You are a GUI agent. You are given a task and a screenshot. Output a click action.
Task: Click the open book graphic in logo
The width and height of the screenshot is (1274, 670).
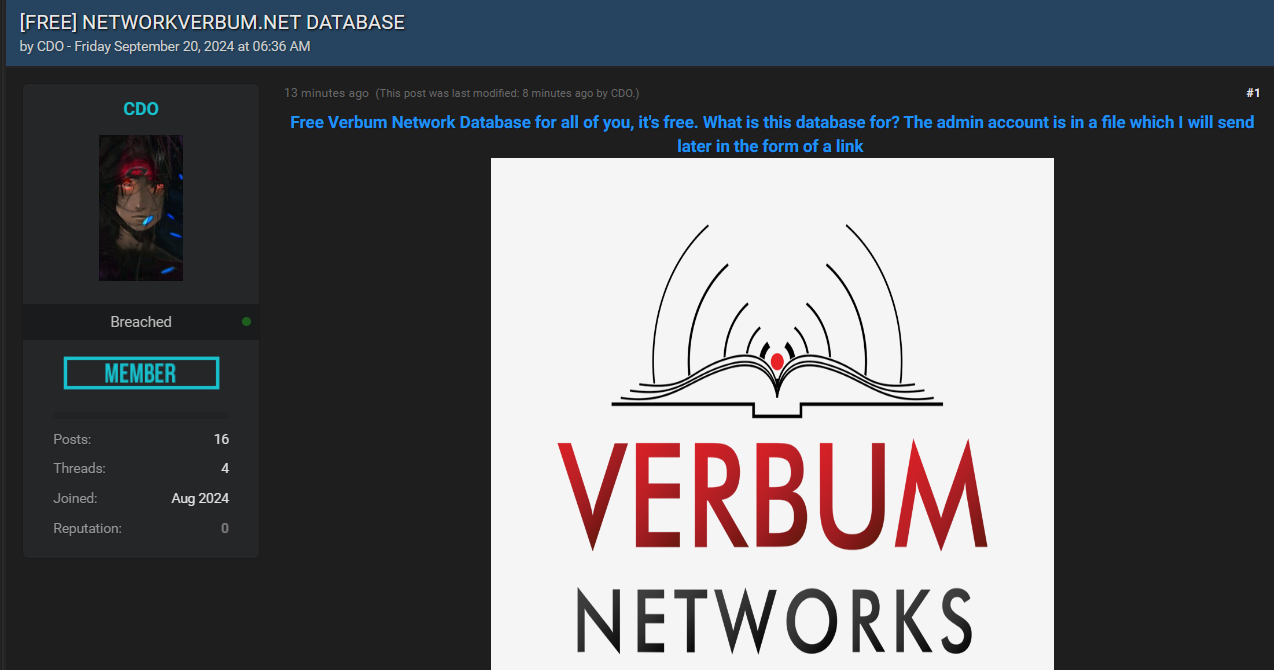(777, 383)
